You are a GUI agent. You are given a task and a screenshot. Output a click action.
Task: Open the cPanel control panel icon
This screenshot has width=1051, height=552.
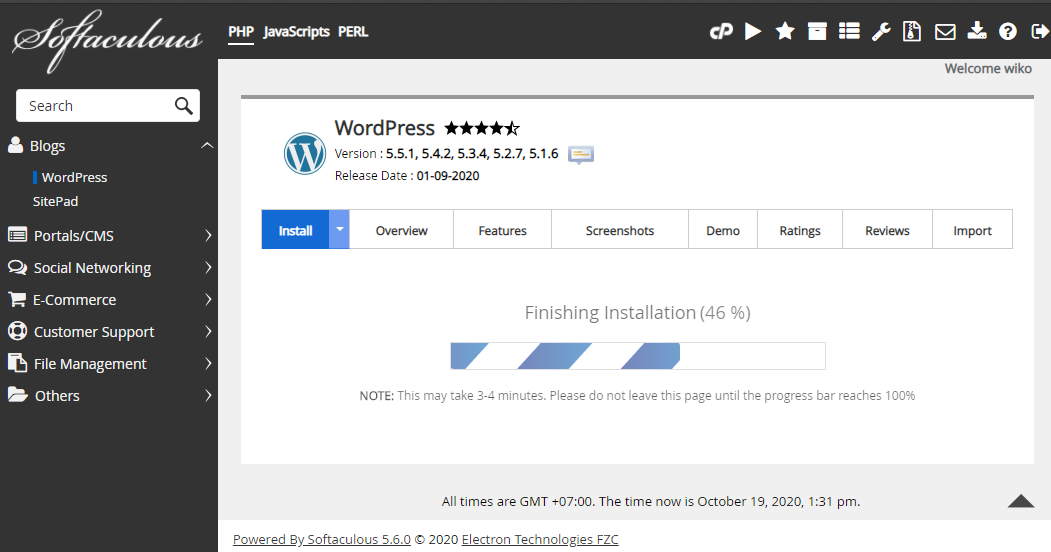721,31
